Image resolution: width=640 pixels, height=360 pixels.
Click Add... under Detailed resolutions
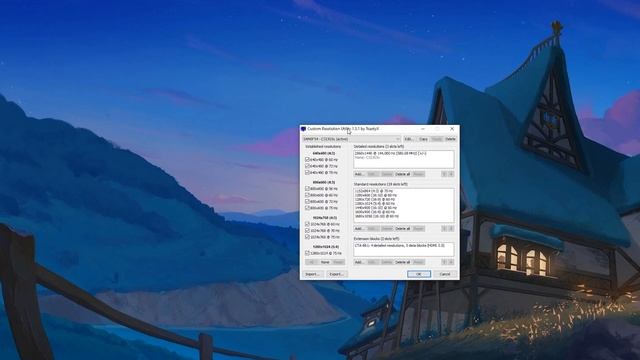(359, 174)
